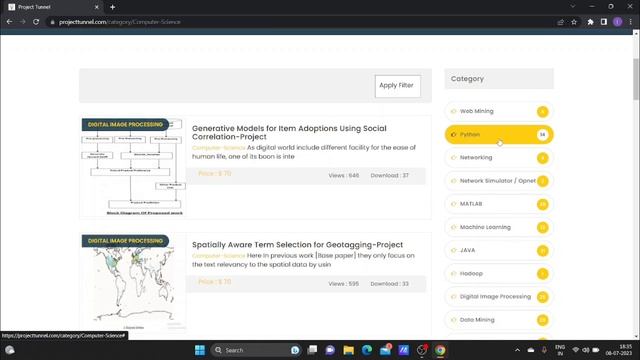Screen dimensions: 640x360
Task: Open the tab search dropdown arrow
Action: [x=573, y=7]
